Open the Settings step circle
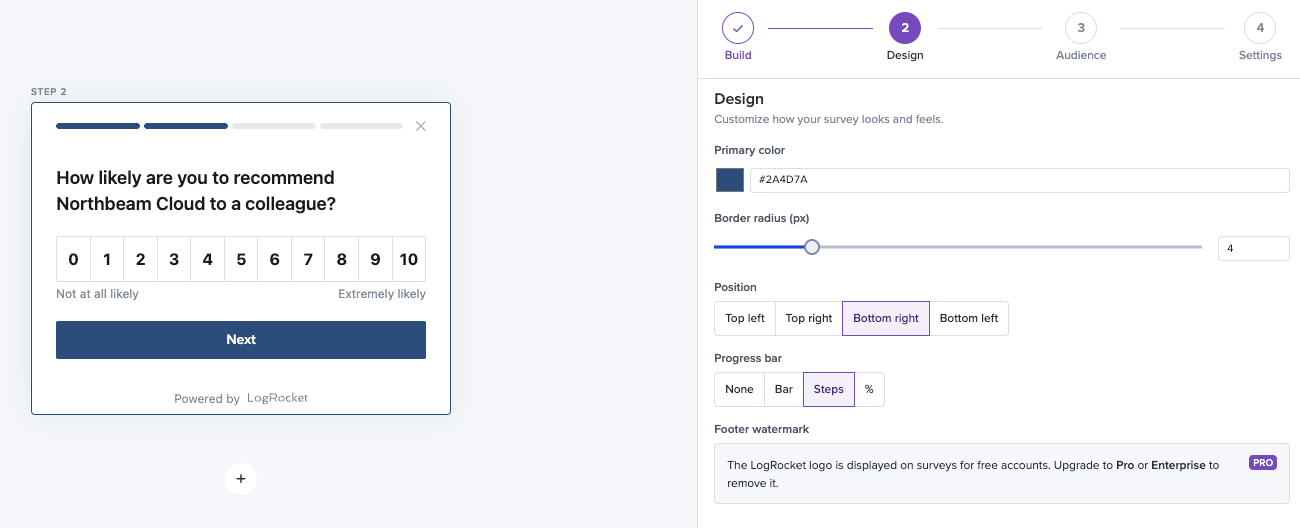The height and width of the screenshot is (528, 1300). [x=1260, y=28]
